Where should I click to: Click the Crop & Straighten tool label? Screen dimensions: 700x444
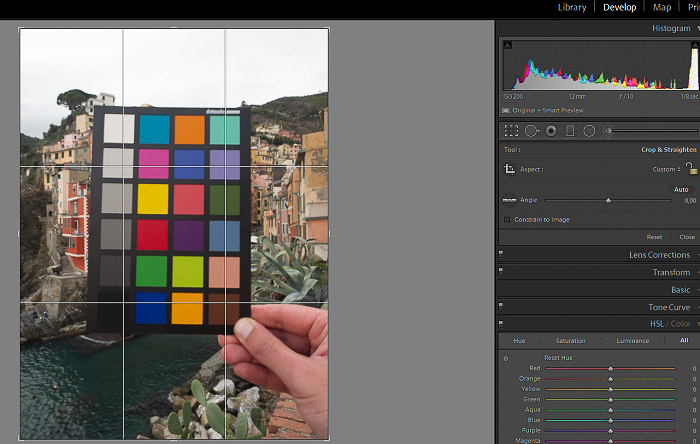pos(668,149)
